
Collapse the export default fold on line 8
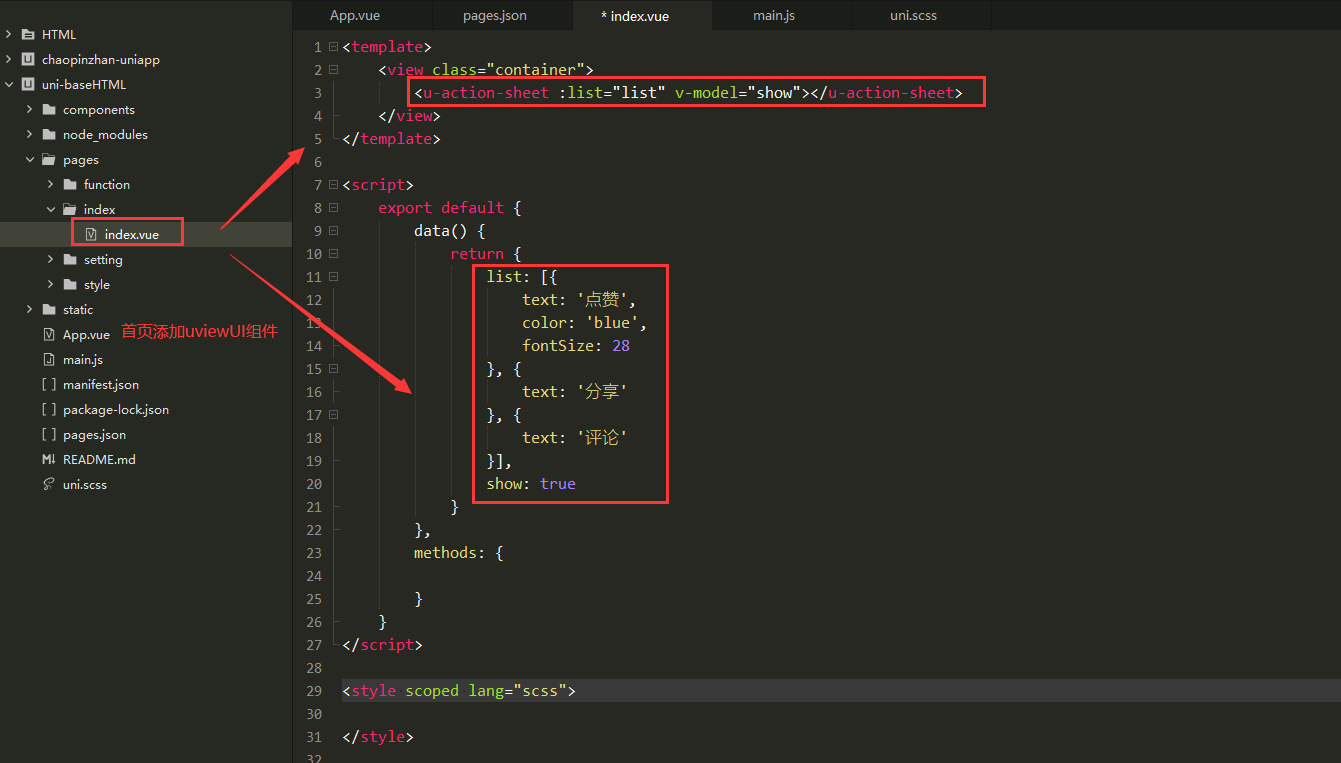[331, 207]
